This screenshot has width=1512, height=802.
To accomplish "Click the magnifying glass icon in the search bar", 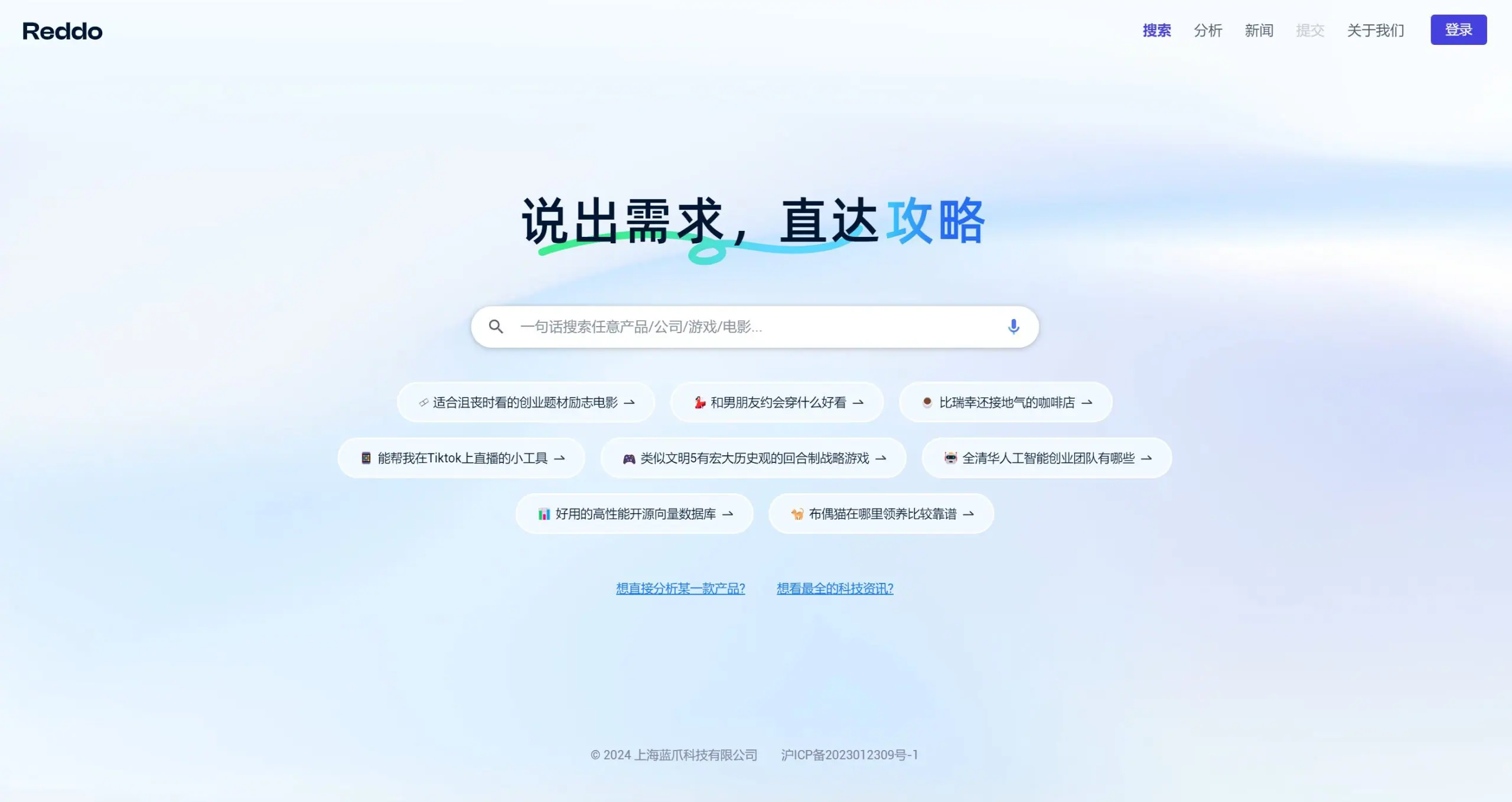I will pos(497,326).
